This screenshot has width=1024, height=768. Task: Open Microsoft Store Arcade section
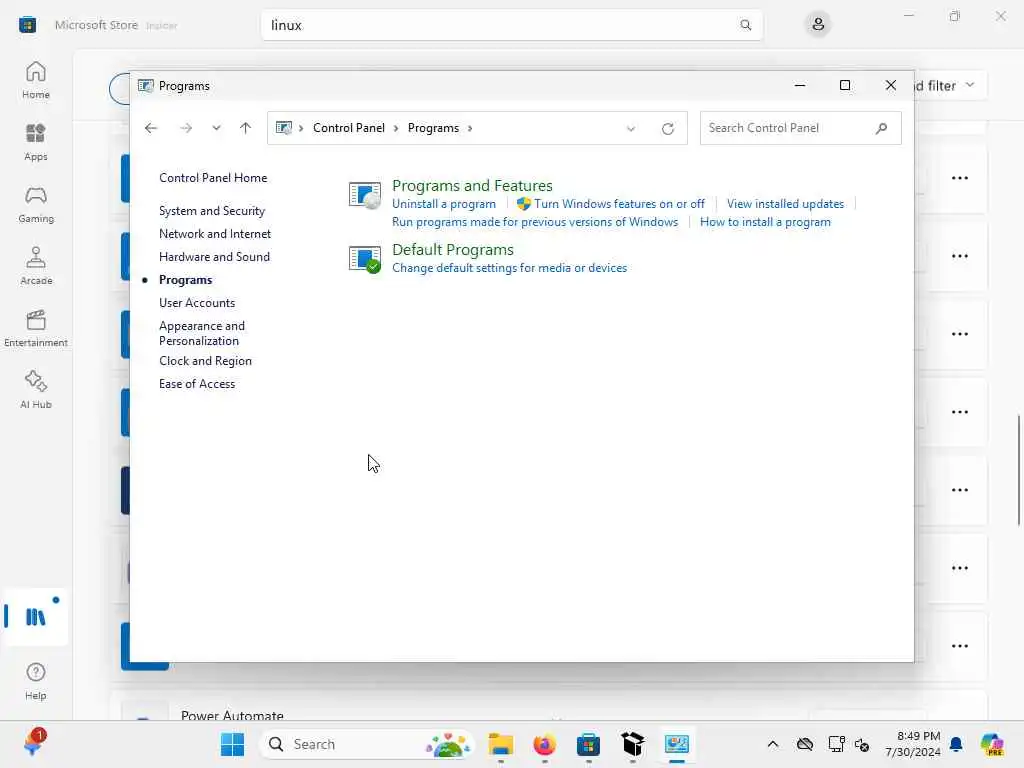click(x=36, y=266)
